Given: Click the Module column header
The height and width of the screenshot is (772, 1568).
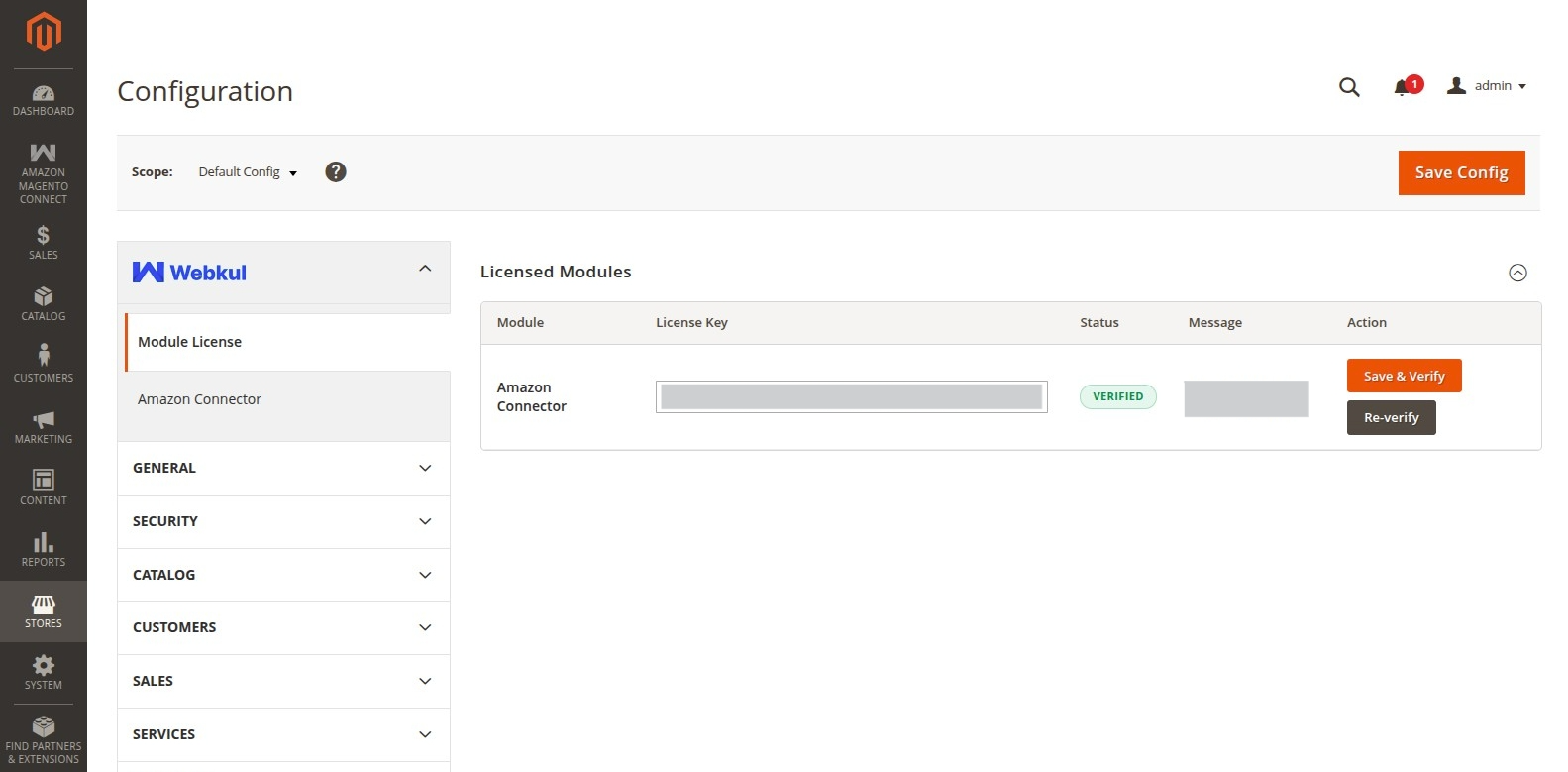Looking at the screenshot, I should [x=520, y=323].
